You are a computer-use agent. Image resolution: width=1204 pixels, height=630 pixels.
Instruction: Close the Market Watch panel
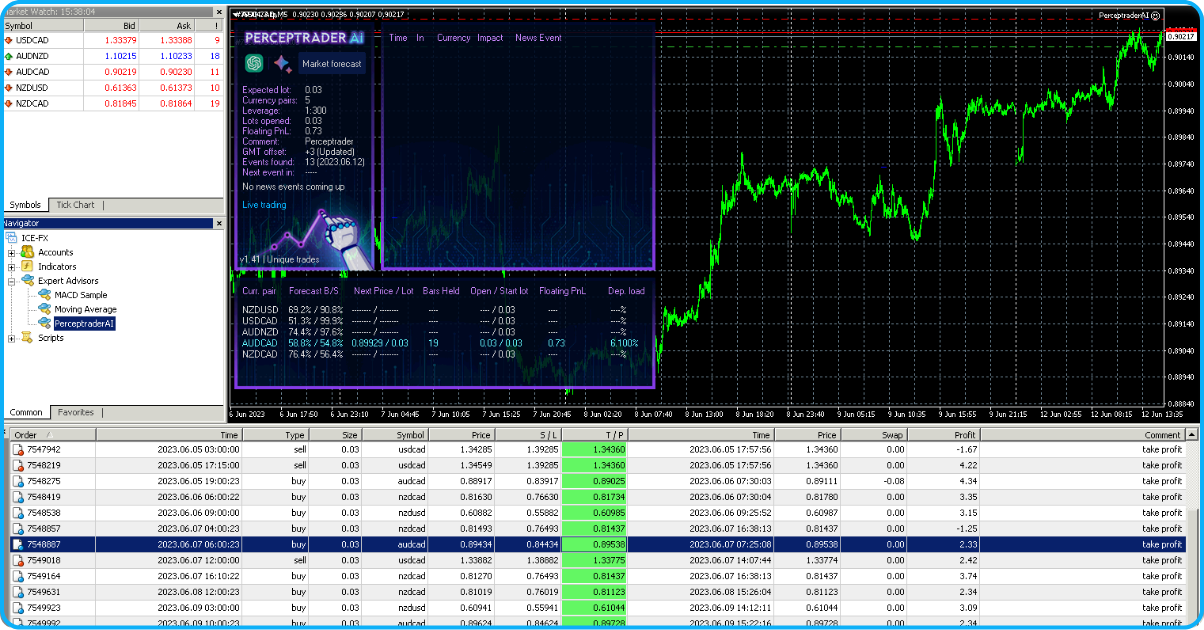tap(219, 10)
